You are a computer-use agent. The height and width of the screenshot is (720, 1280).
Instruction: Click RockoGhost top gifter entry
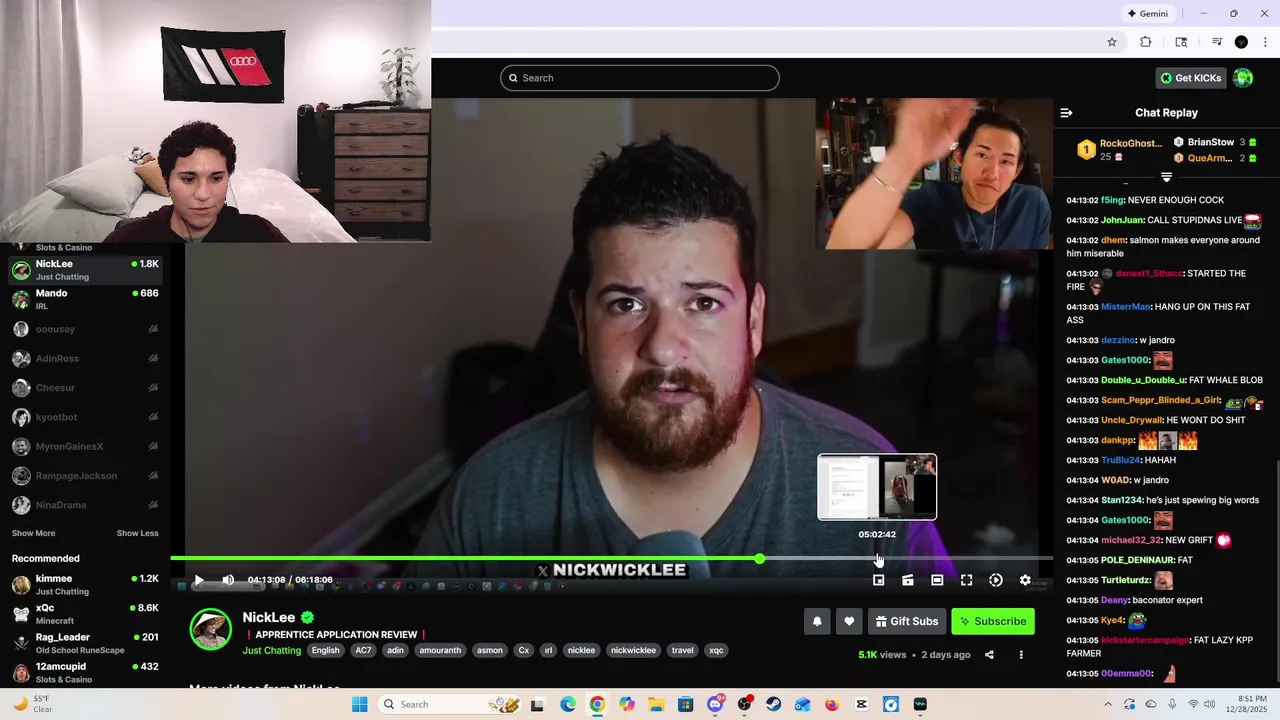pyautogui.click(x=1120, y=150)
